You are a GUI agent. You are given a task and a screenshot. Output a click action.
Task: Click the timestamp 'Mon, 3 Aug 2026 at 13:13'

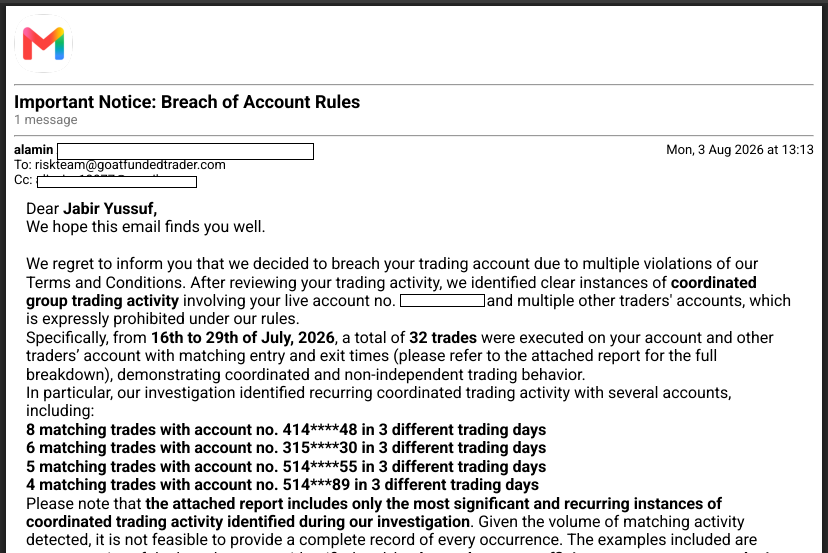pyautogui.click(x=739, y=150)
